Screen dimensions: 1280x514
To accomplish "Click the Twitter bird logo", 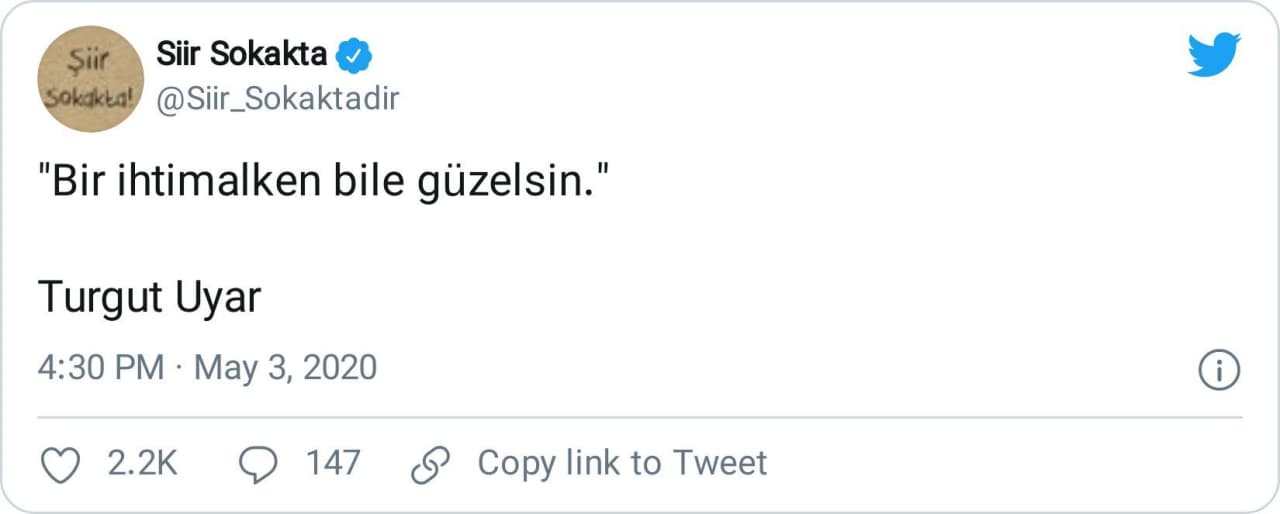I will (x=1214, y=54).
